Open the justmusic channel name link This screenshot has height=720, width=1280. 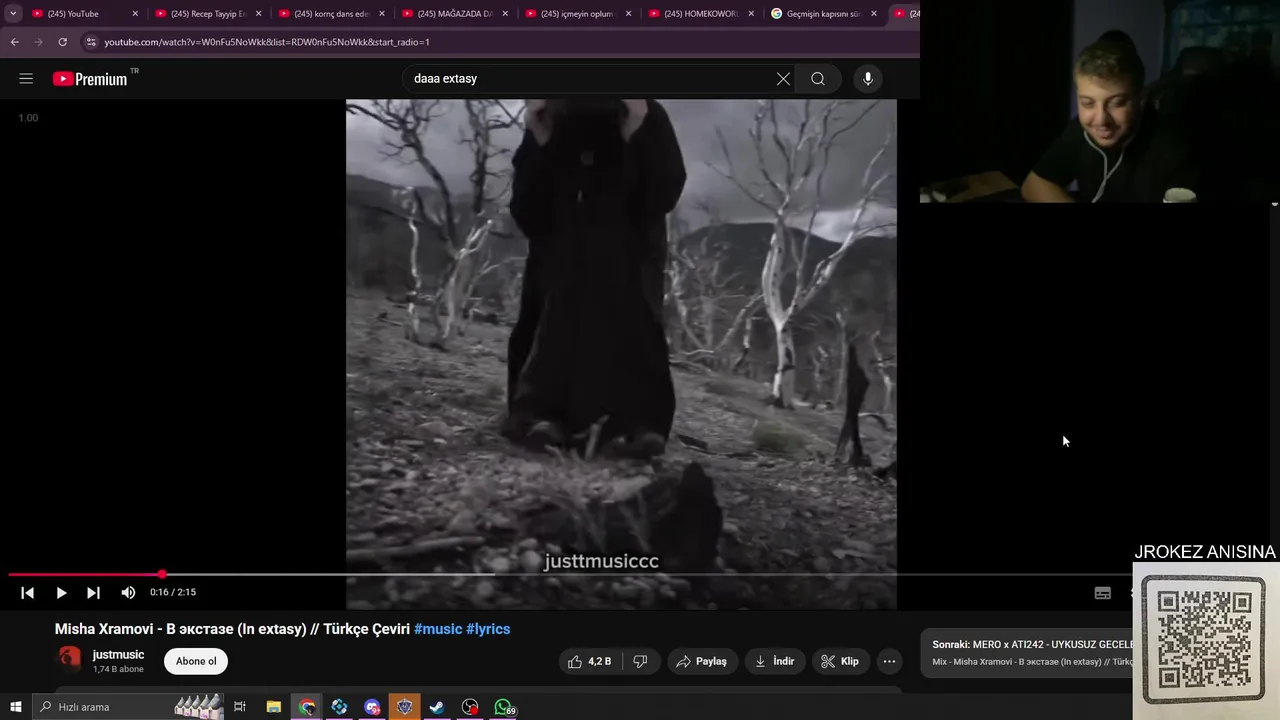118,655
